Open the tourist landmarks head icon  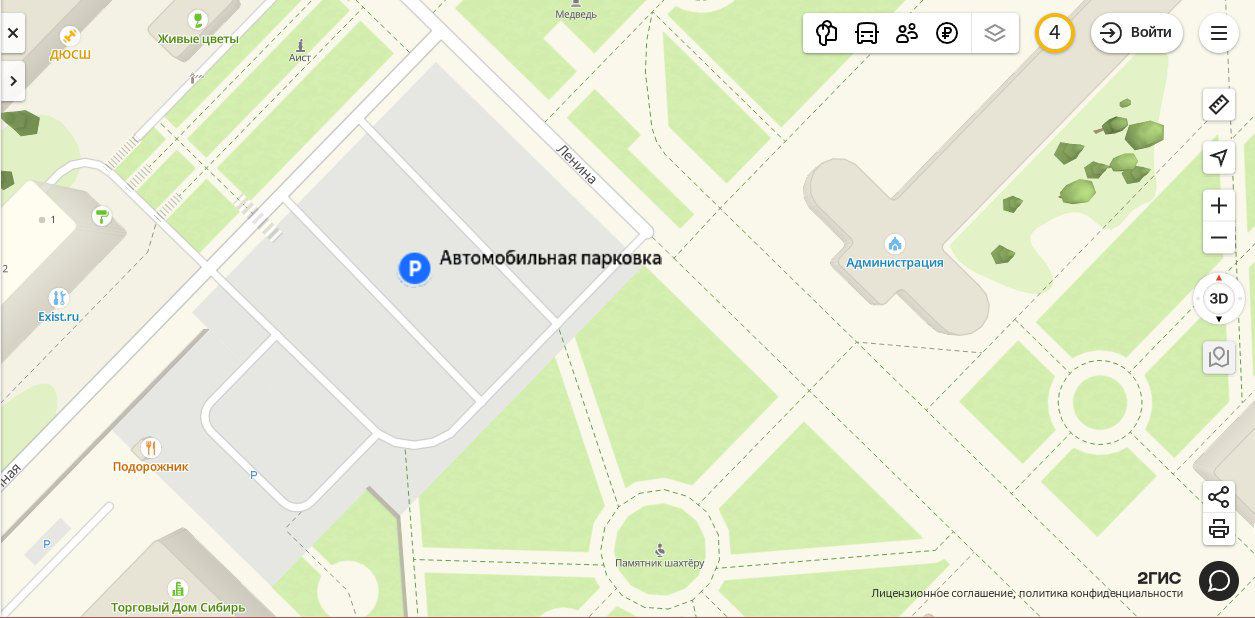pos(826,33)
